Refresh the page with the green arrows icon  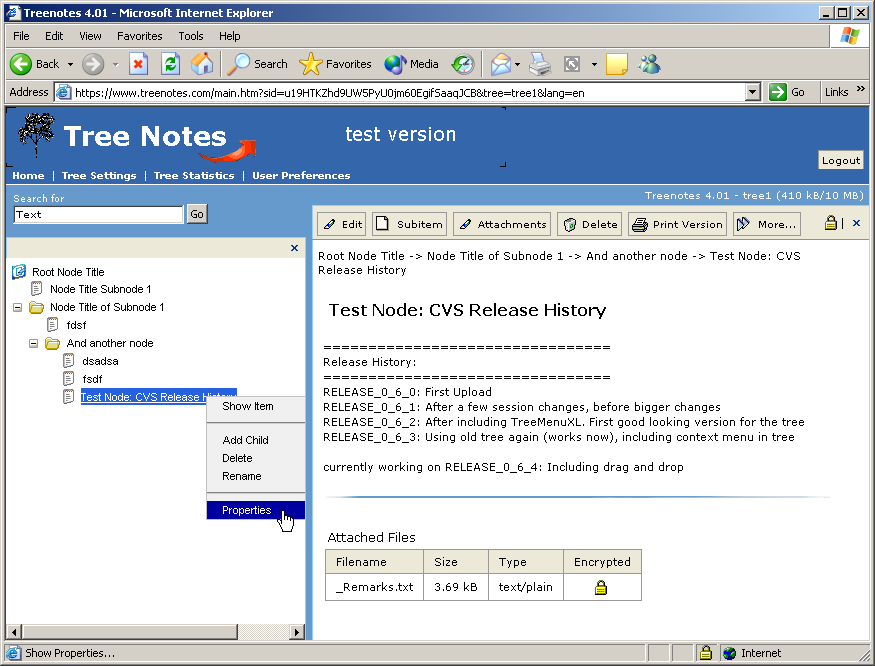coord(170,64)
